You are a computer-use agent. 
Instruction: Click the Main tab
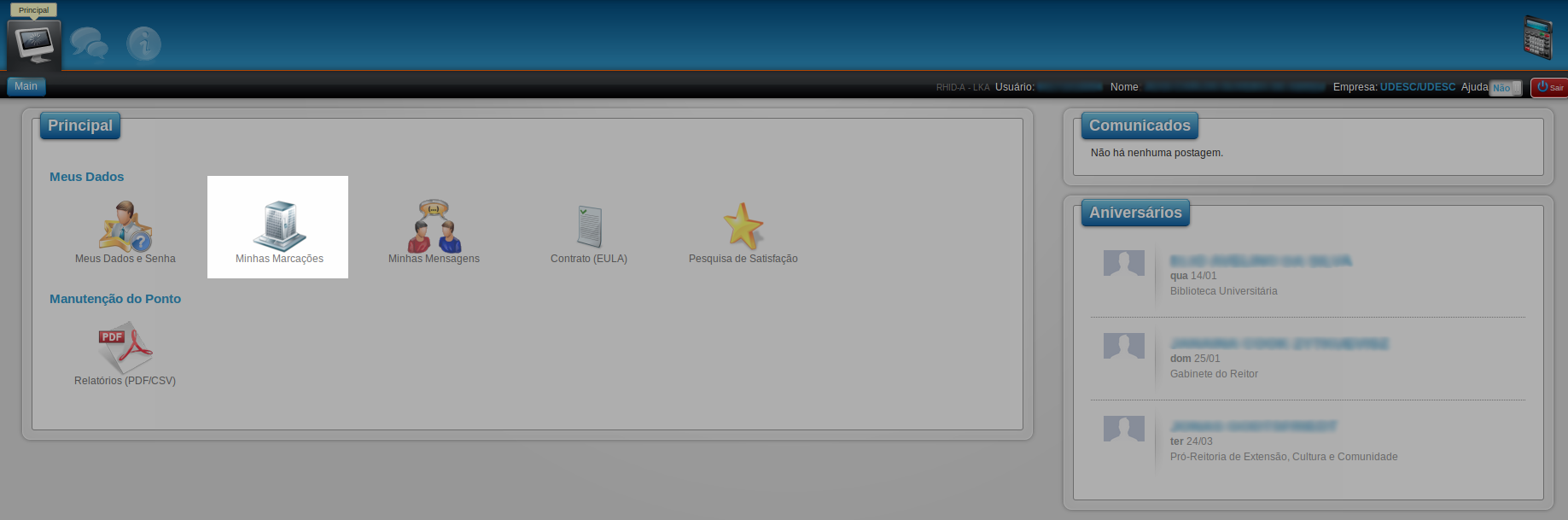[x=26, y=86]
